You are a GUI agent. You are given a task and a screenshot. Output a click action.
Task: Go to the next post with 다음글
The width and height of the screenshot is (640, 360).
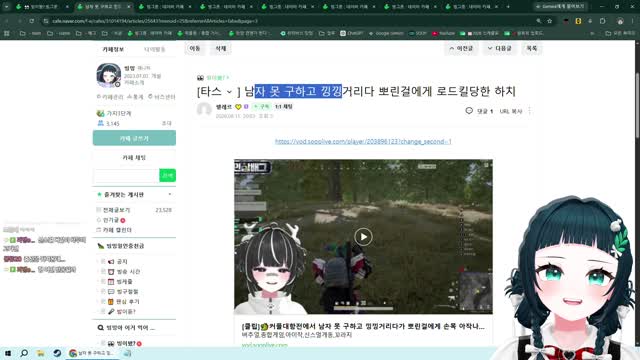click(x=499, y=48)
